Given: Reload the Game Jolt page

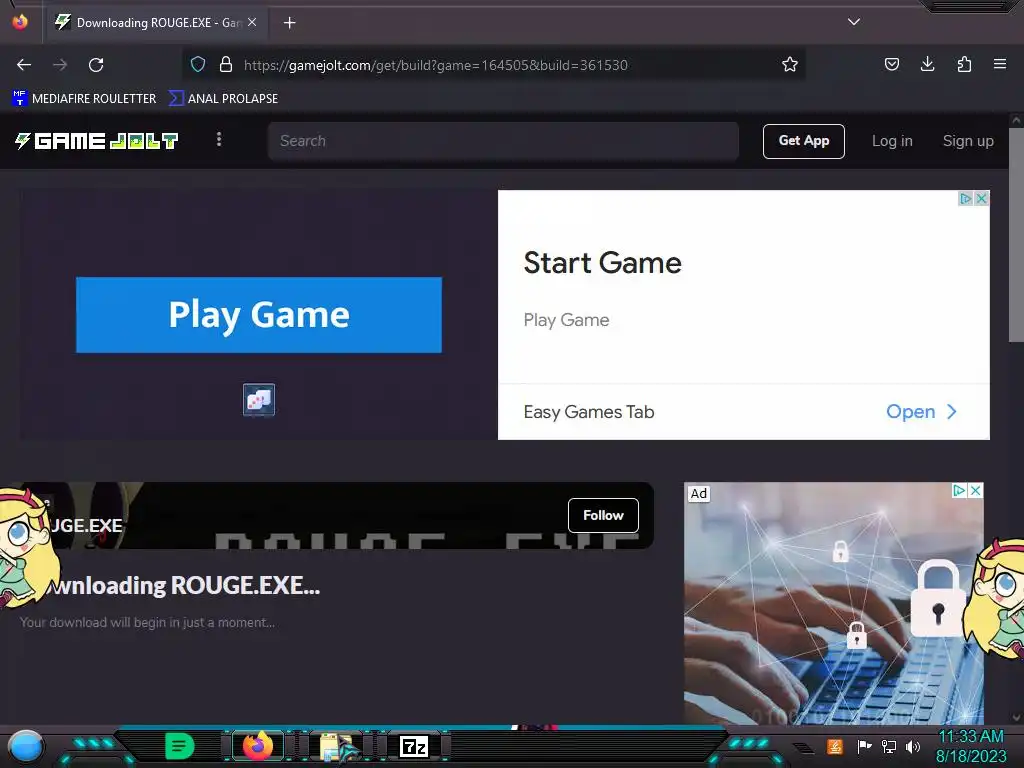Looking at the screenshot, I should coord(96,65).
